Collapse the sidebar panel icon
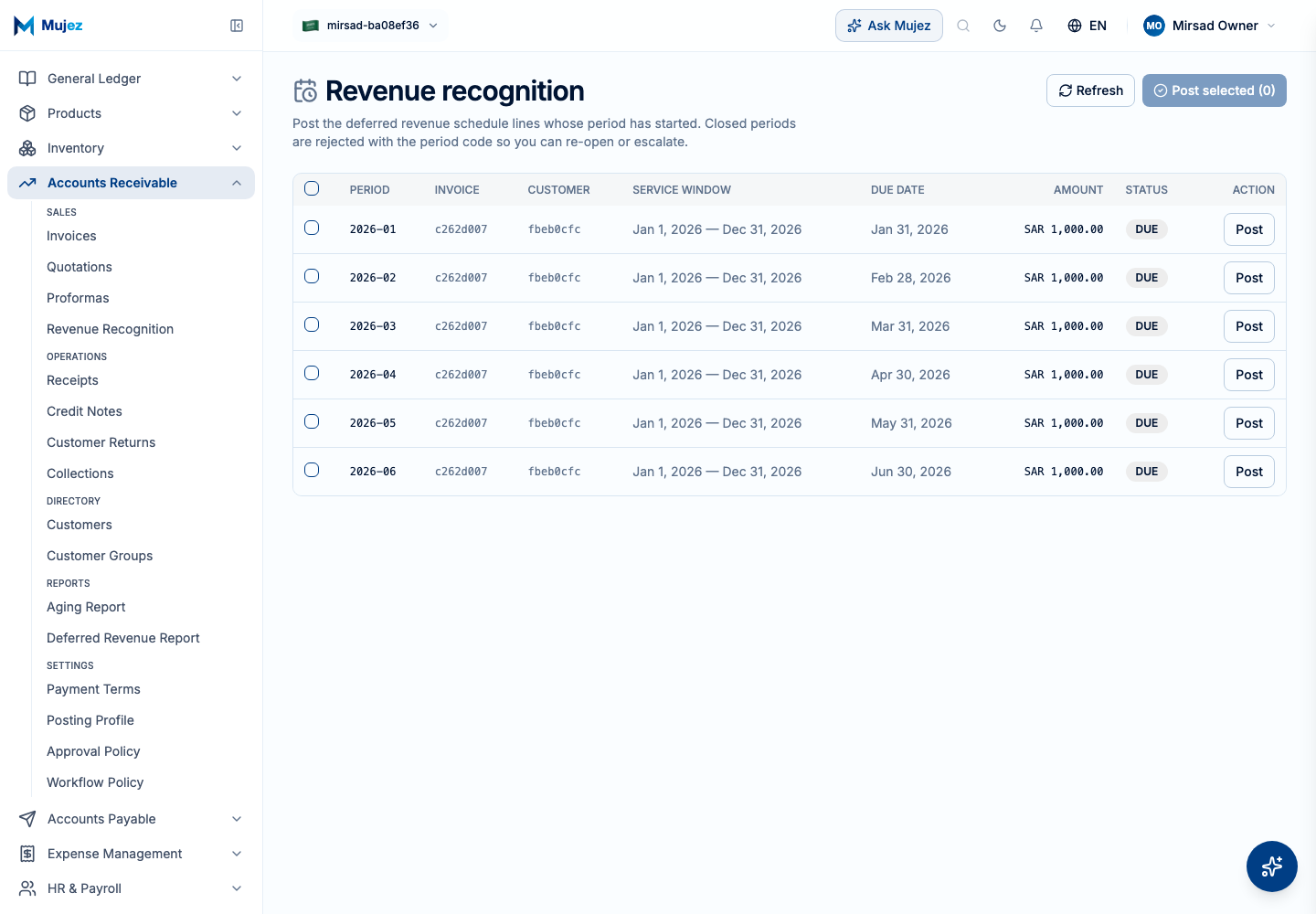 coord(237,26)
